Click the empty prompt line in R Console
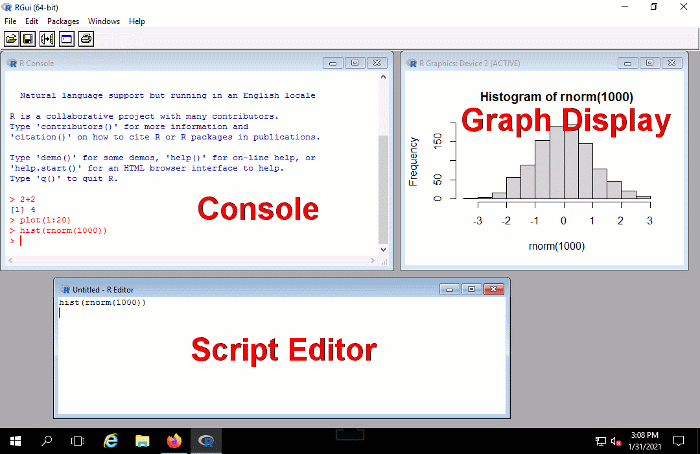 (x=100, y=240)
